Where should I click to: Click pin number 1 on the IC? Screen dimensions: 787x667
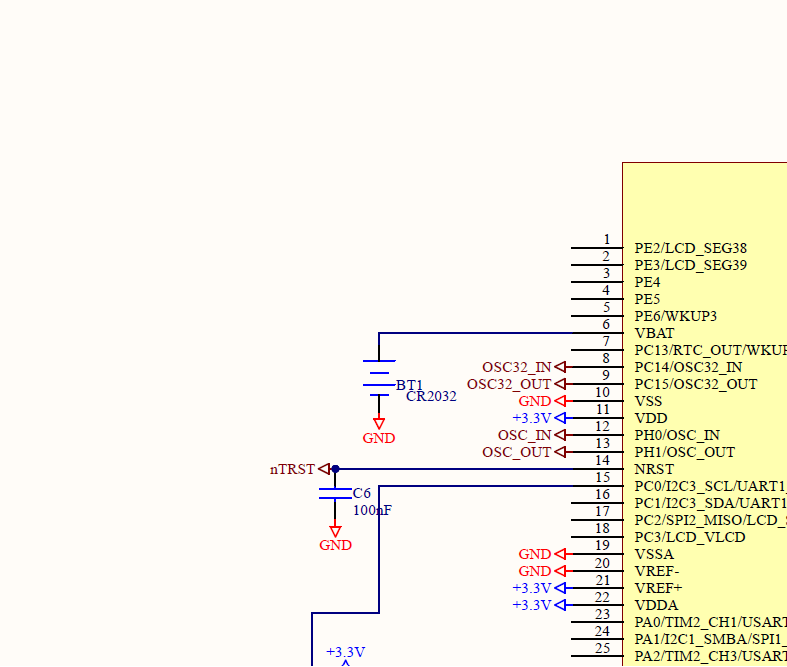point(606,239)
